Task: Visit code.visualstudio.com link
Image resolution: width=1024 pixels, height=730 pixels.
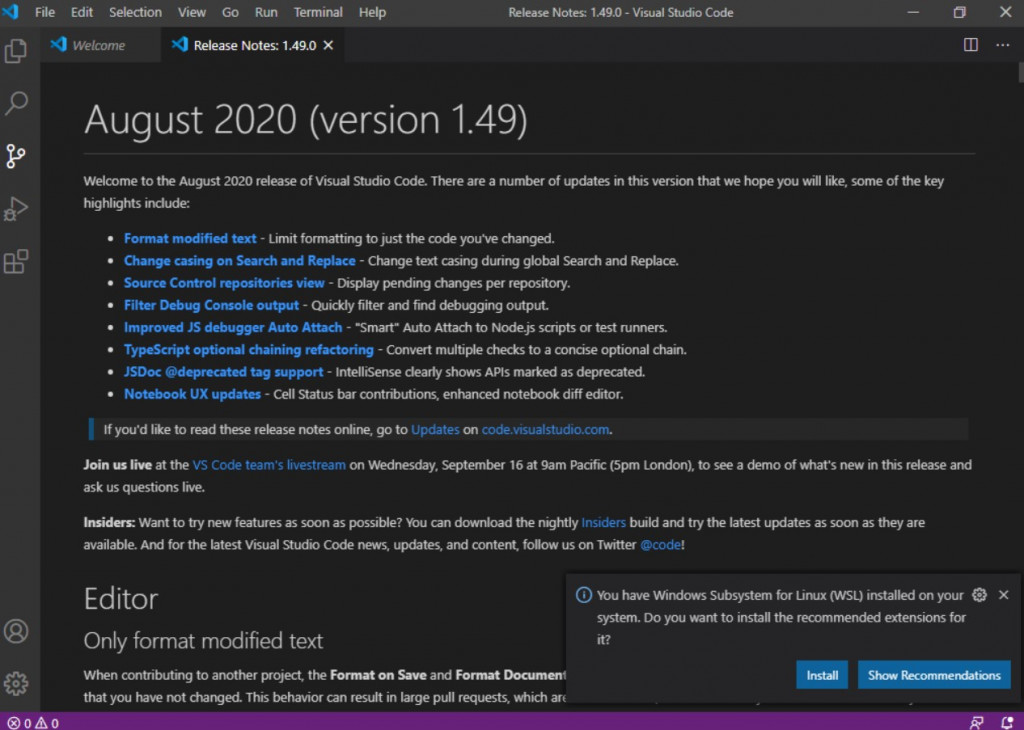Action: point(545,430)
